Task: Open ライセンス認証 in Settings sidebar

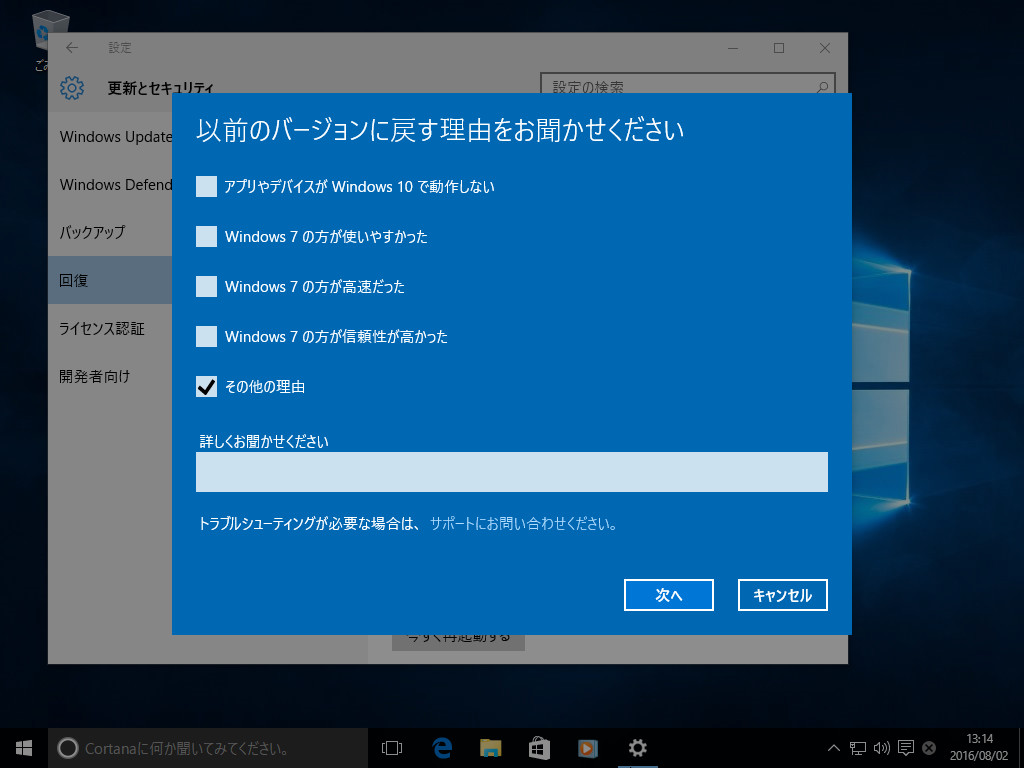Action: click(x=110, y=328)
